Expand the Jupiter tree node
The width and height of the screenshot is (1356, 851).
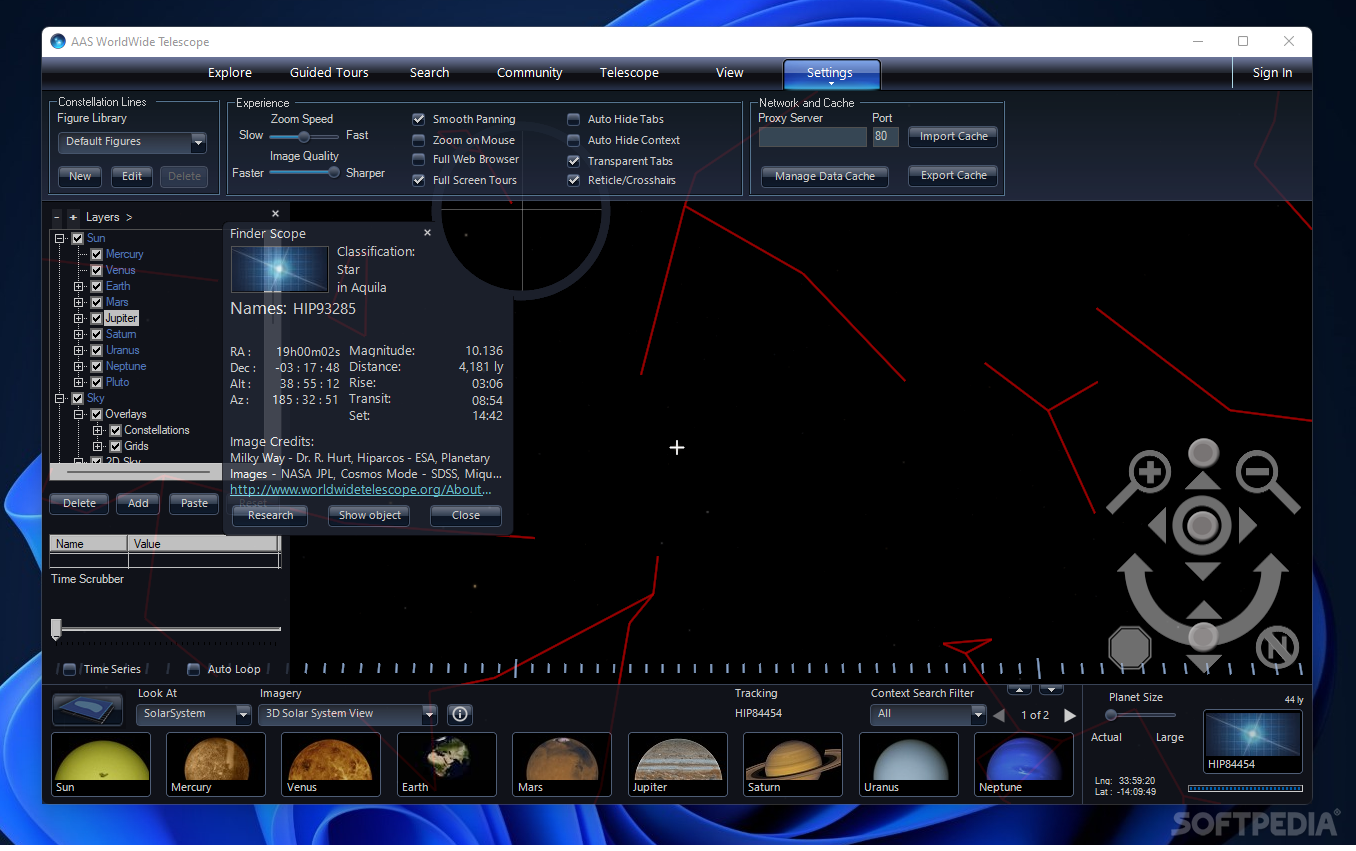tap(79, 318)
